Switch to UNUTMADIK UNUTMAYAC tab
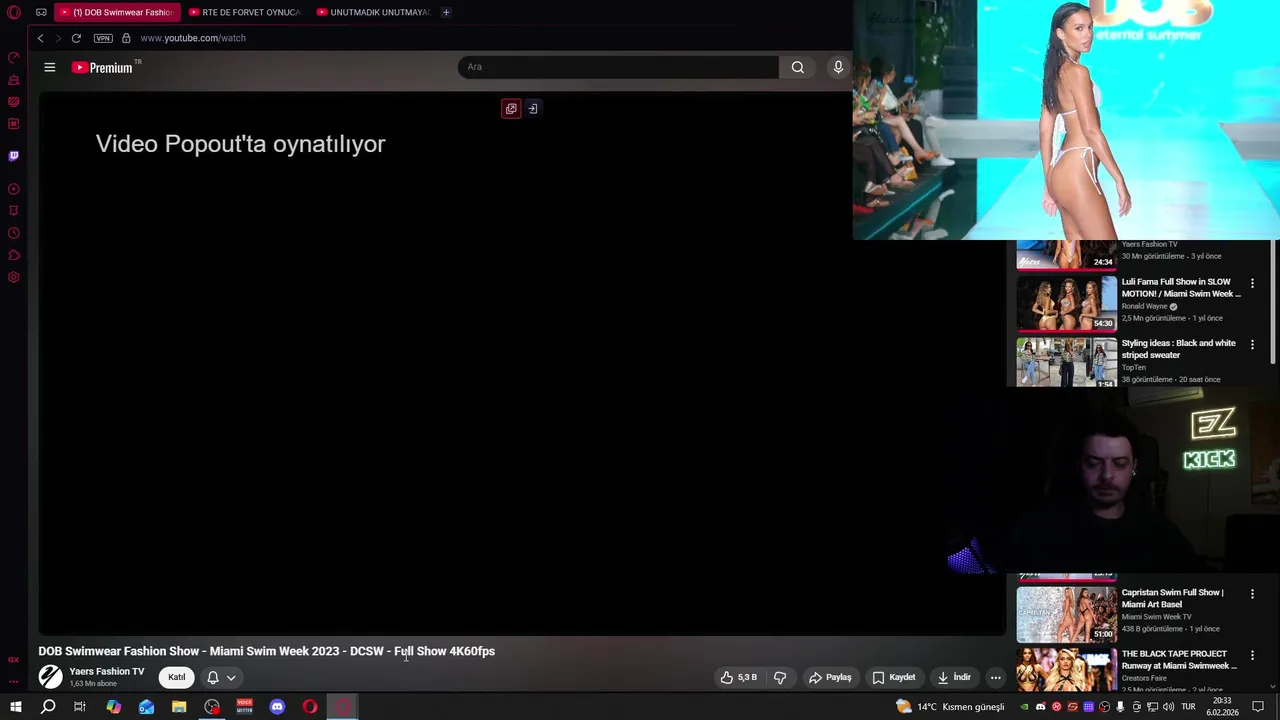Viewport: 1280px width, 720px height. coord(373,12)
